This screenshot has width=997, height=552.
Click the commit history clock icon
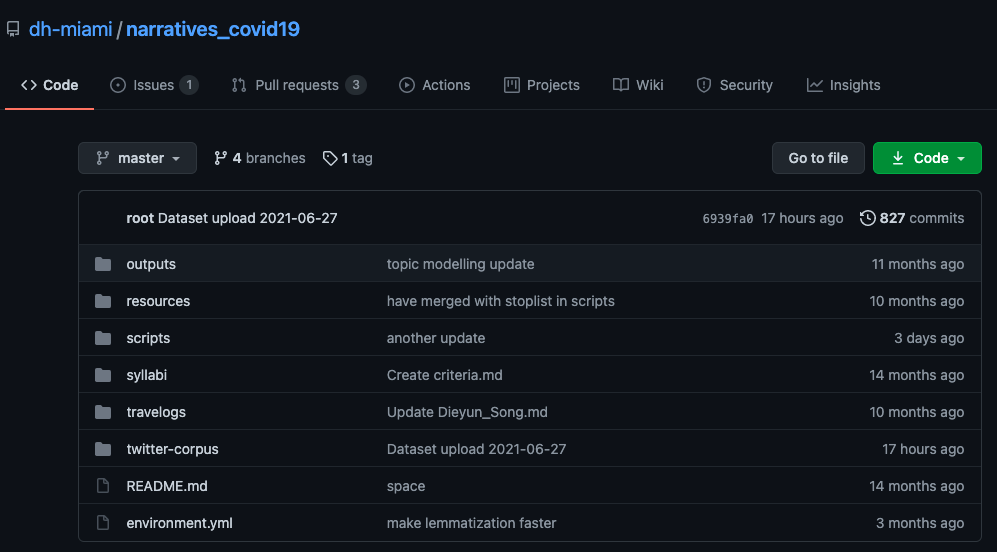point(867,218)
